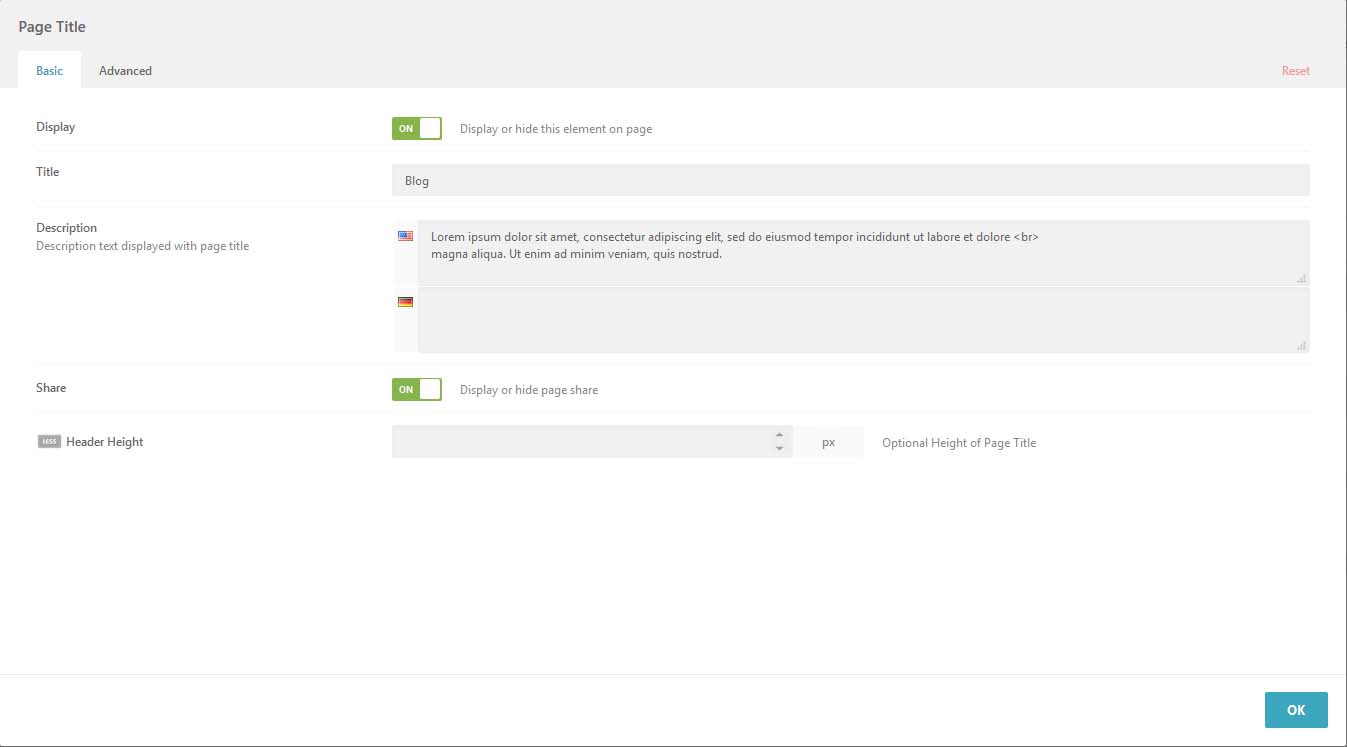Click the 'Description text displayed with page title' hint
The image size is (1347, 747).
click(142, 246)
